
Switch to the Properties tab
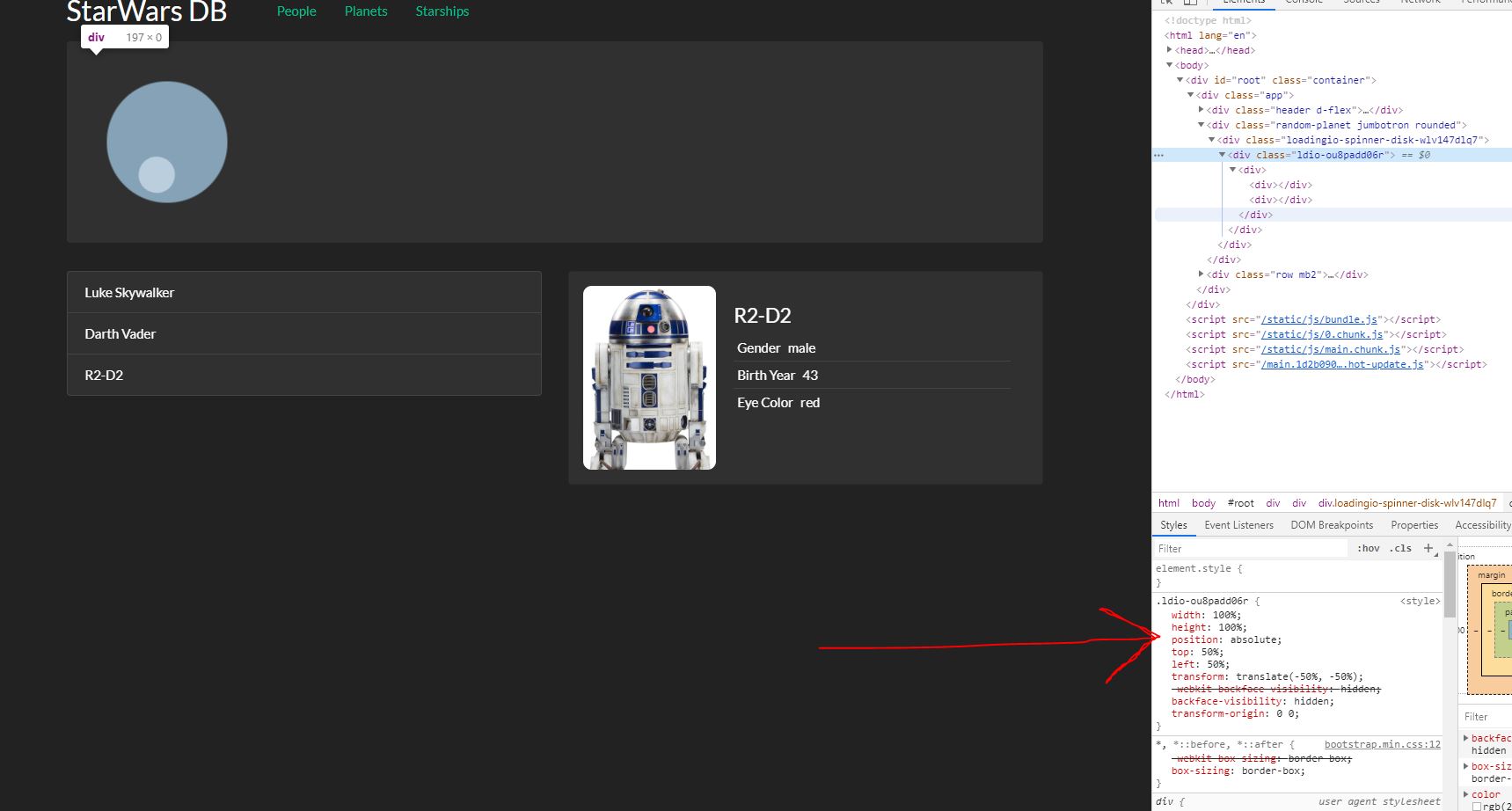click(x=1414, y=525)
